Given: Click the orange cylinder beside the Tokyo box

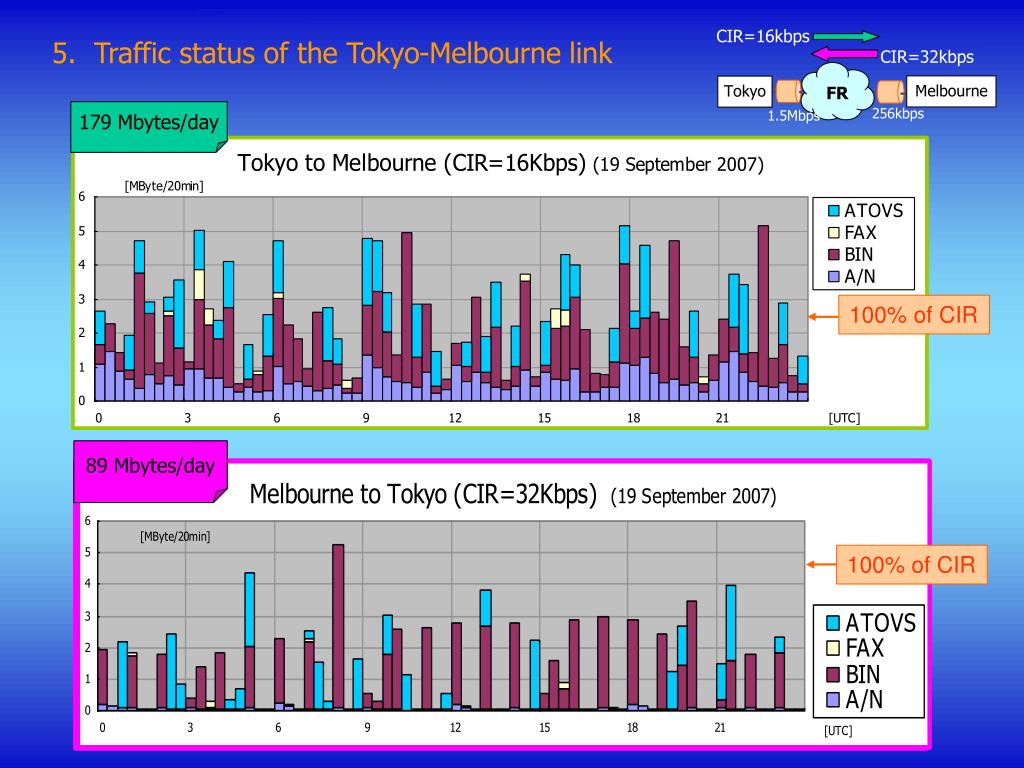Looking at the screenshot, I should (x=788, y=91).
